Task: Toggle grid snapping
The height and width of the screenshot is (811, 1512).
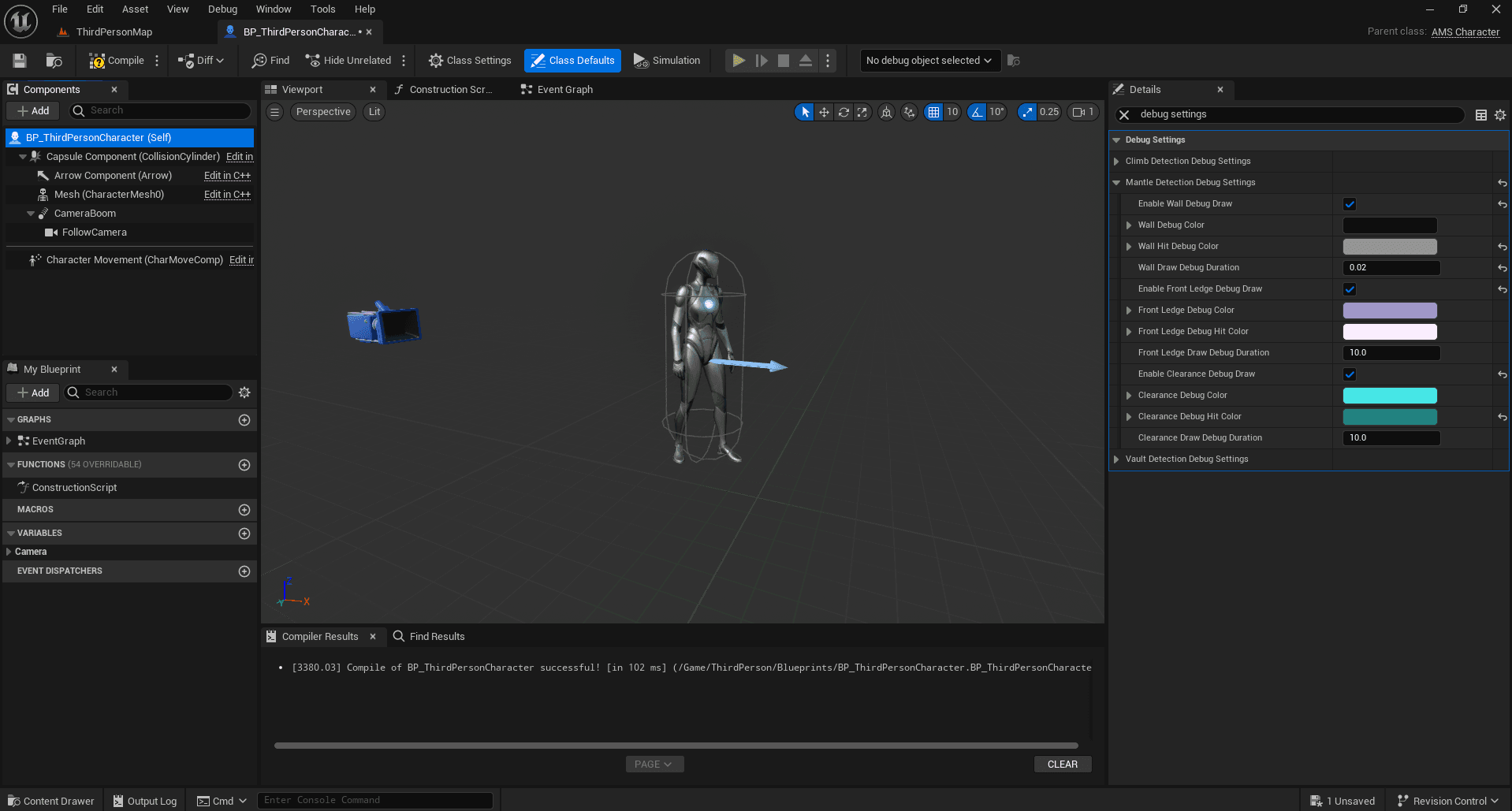Action: point(933,112)
